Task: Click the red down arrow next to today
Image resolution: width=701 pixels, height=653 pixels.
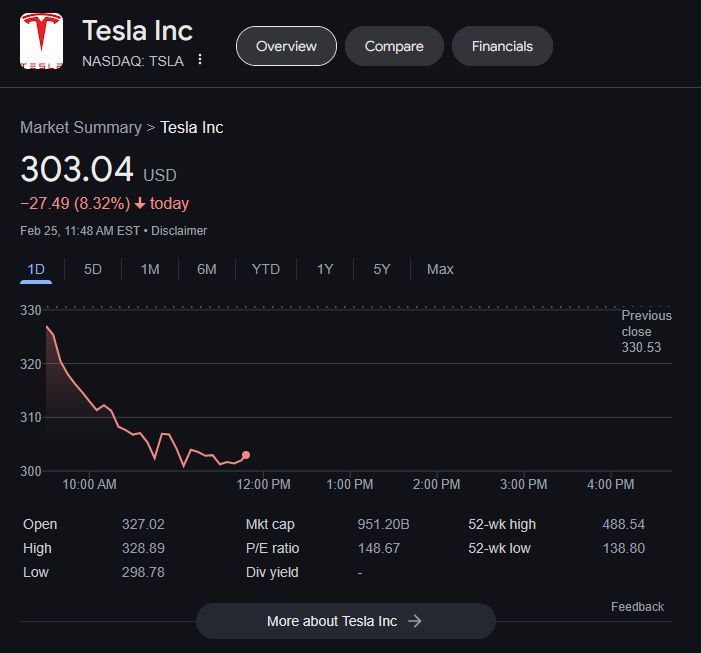Action: click(x=140, y=204)
